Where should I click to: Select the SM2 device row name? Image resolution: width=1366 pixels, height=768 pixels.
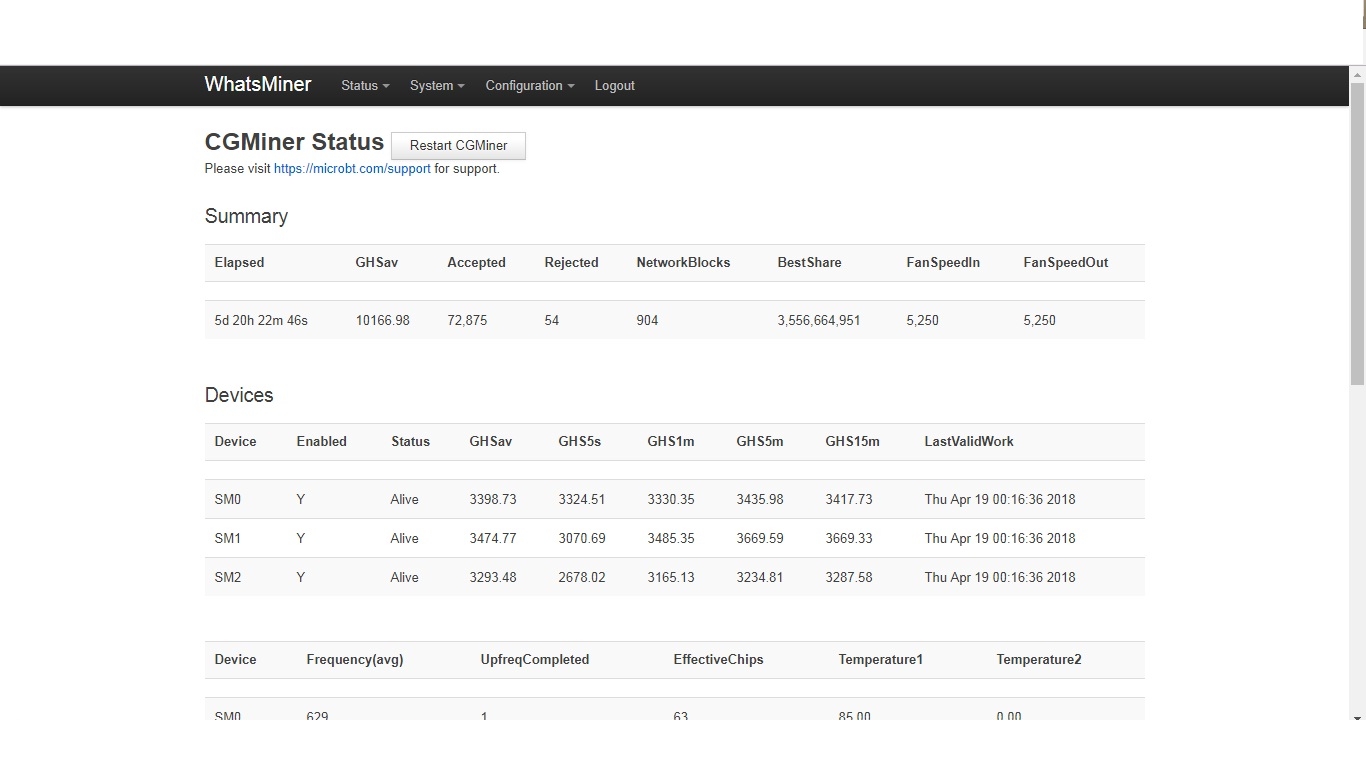coord(228,577)
